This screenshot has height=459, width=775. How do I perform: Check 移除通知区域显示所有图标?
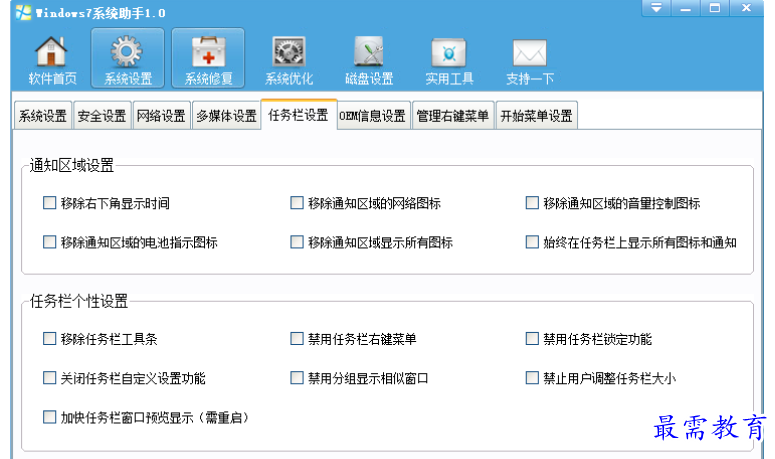point(297,242)
